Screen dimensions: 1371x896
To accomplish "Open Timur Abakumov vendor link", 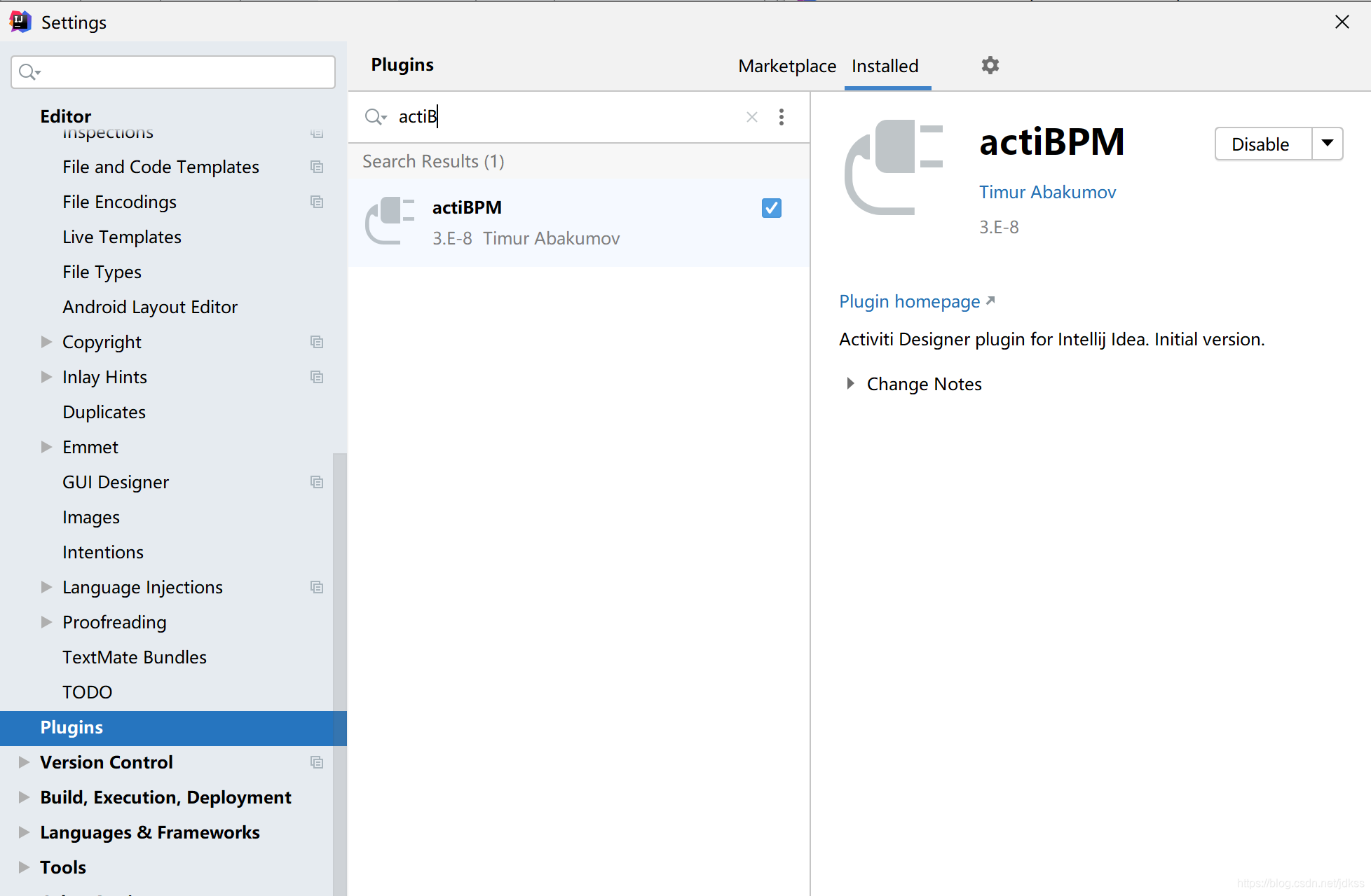I will click(x=1047, y=192).
